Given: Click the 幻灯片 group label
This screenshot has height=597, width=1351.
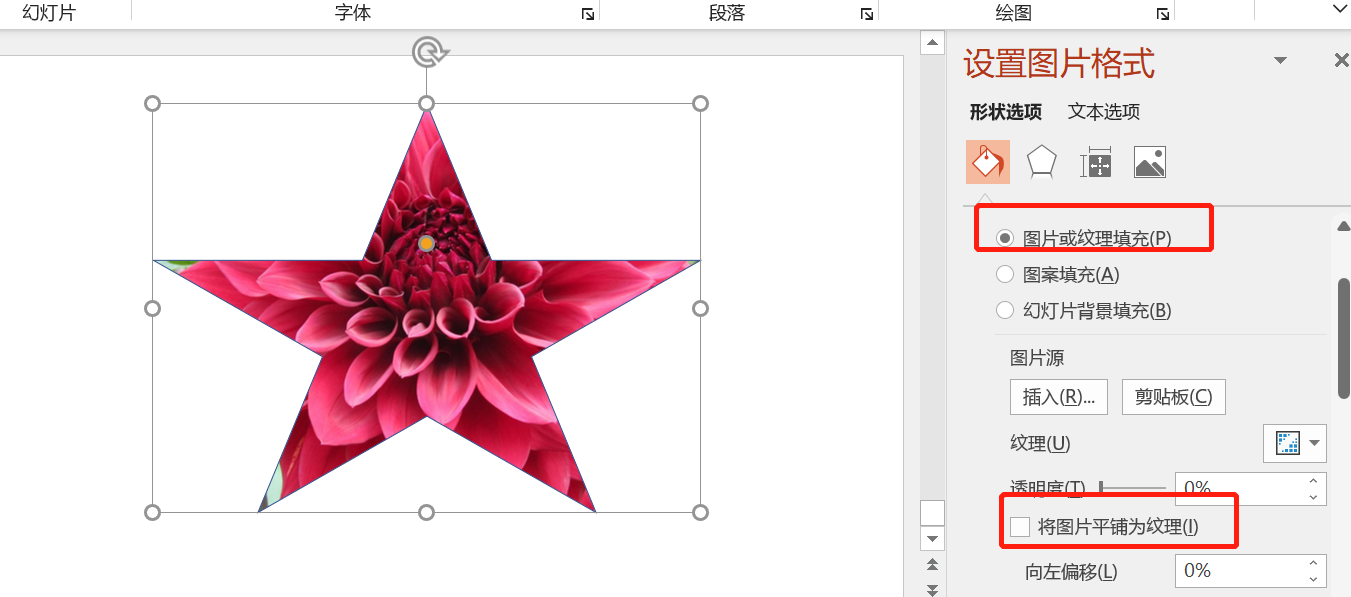Looking at the screenshot, I should click(49, 13).
